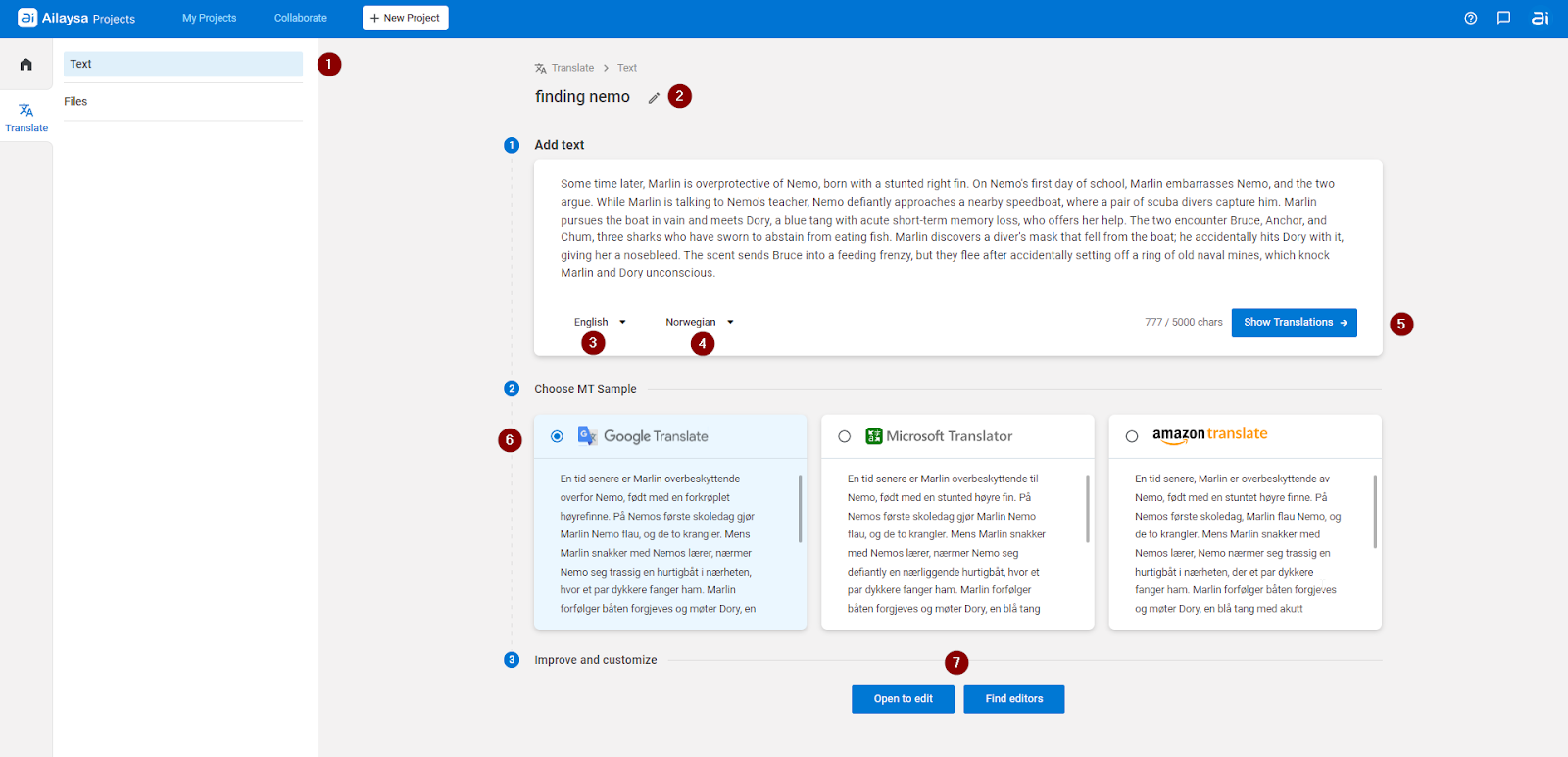This screenshot has width=1568, height=757.
Task: Click the help question mark icon
Action: [x=1471, y=18]
